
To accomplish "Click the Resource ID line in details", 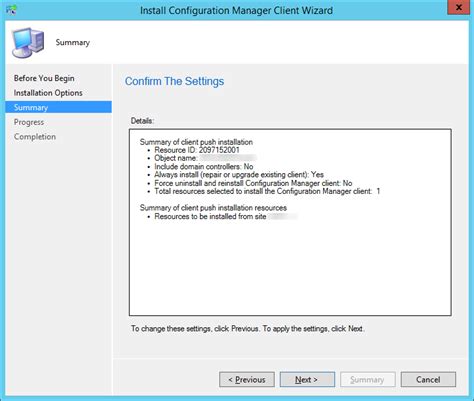I will point(197,150).
